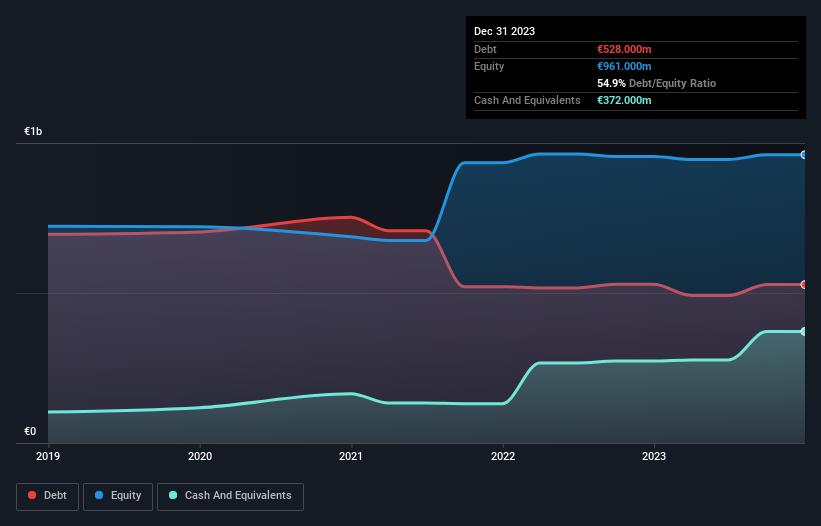Screen dimensions: 821x526
Task: Click the 54.9% Debt/Equity Ratio text
Action: (657, 83)
